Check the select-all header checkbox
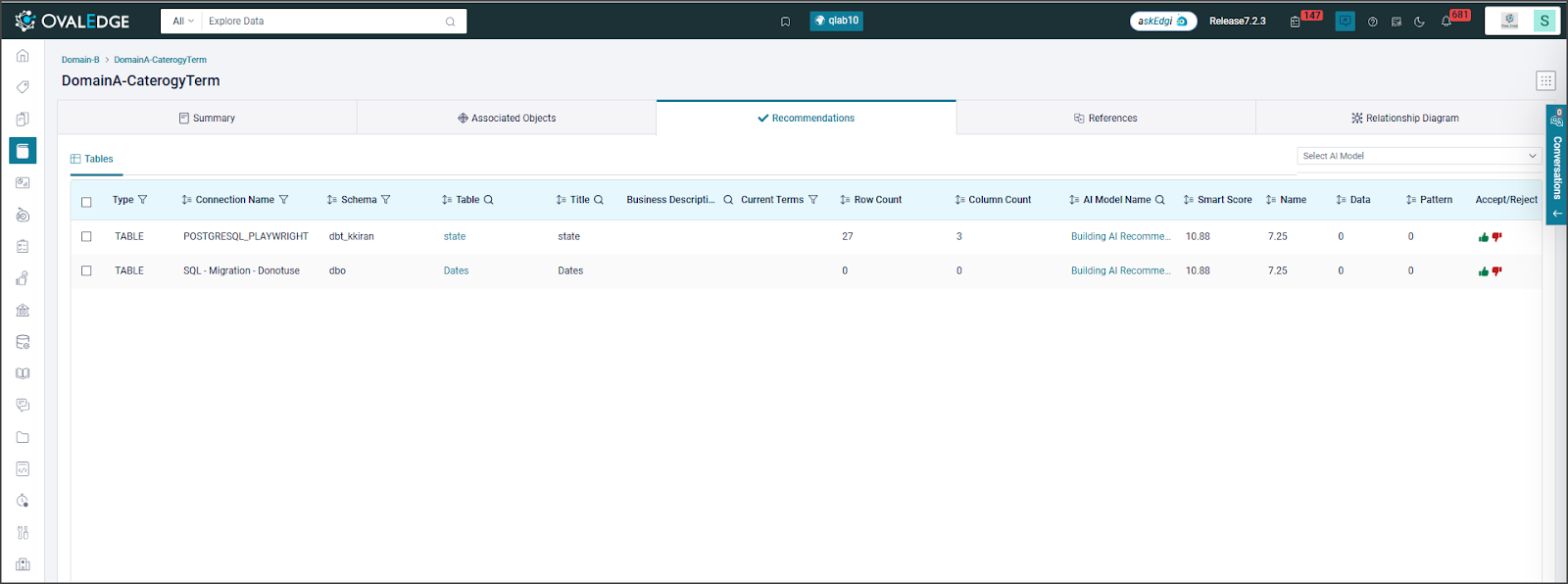 coord(86,202)
